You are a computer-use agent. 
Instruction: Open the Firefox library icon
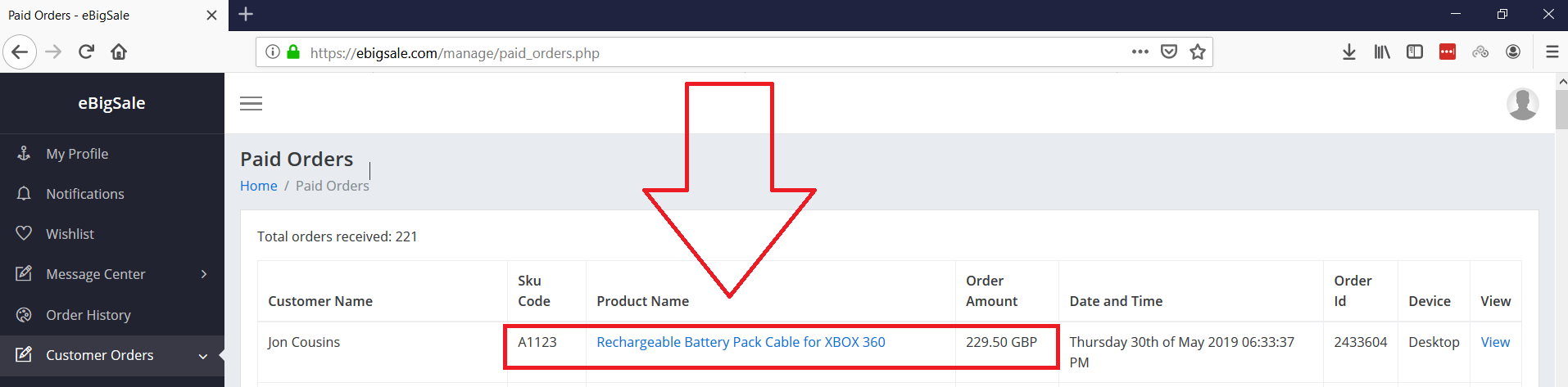1382,52
